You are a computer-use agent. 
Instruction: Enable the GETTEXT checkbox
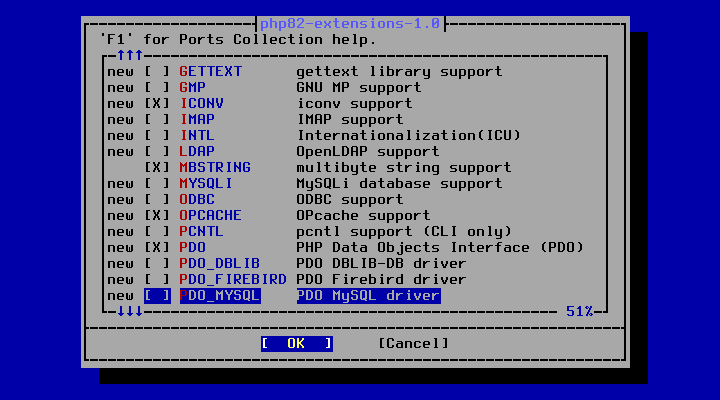(157, 72)
